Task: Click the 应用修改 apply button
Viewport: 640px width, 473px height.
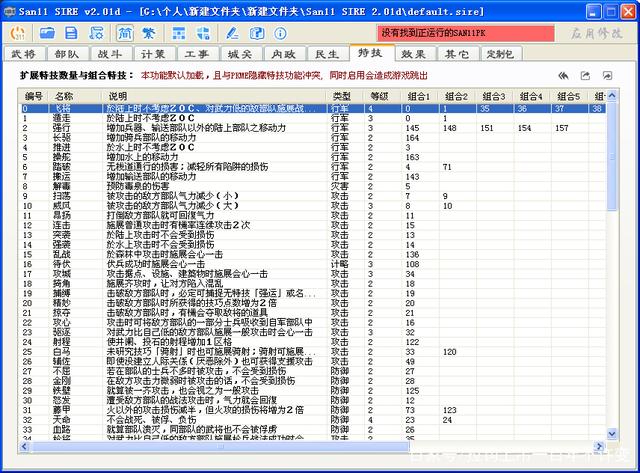Action: pos(598,32)
